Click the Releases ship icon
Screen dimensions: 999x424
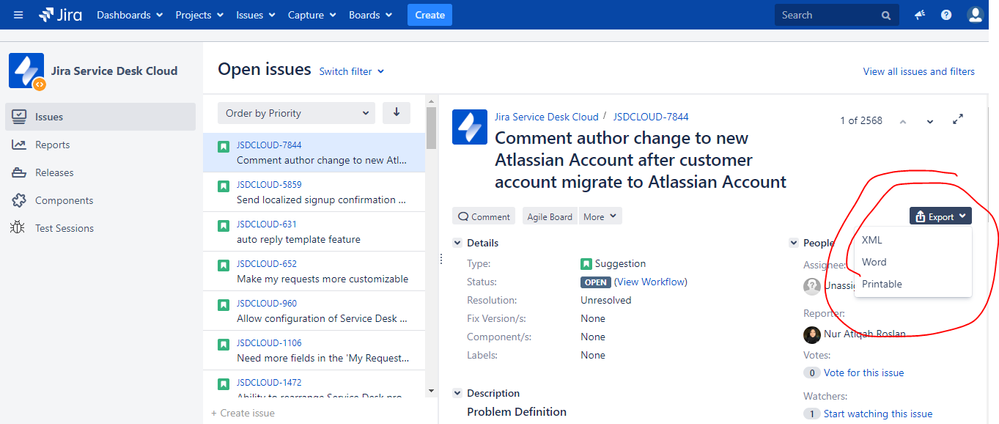point(19,173)
